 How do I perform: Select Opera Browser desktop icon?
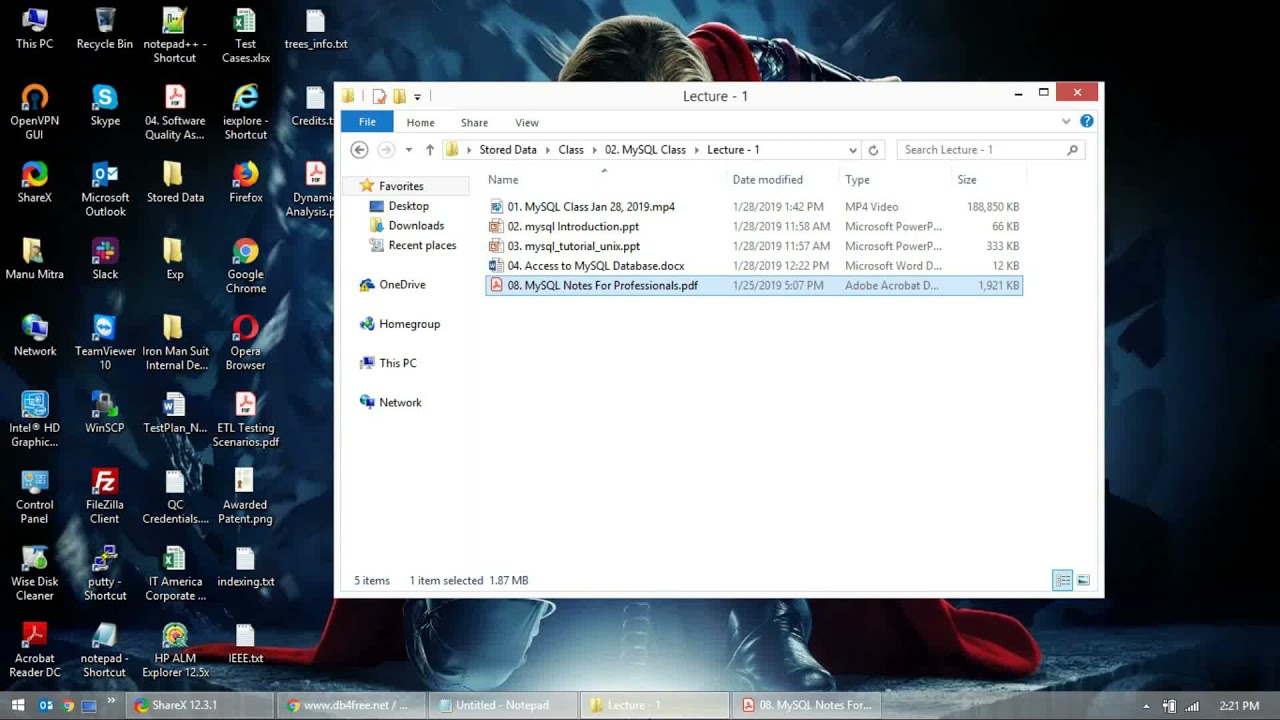point(245,342)
